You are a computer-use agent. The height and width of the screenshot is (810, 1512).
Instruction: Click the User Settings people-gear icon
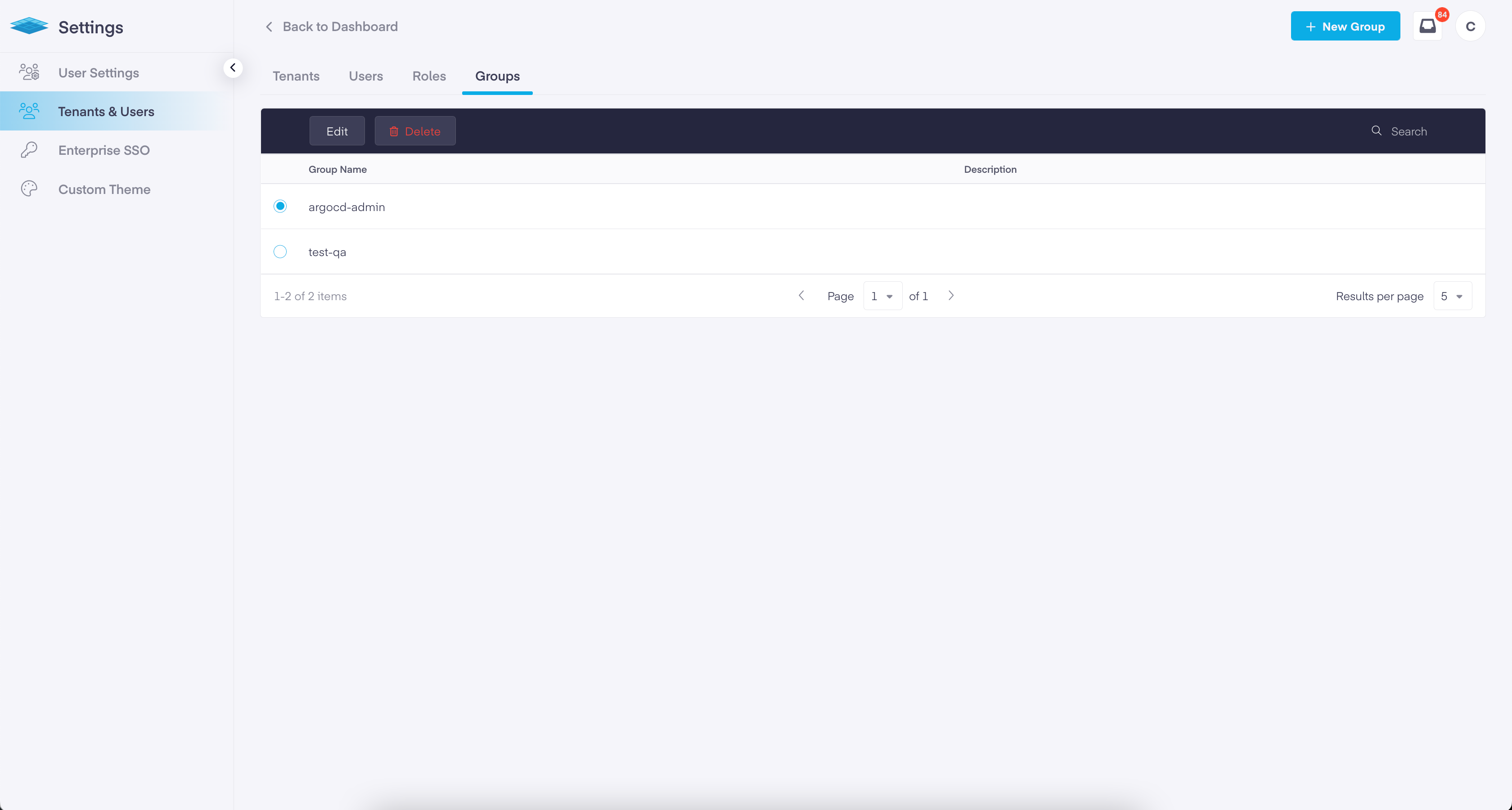(x=29, y=72)
